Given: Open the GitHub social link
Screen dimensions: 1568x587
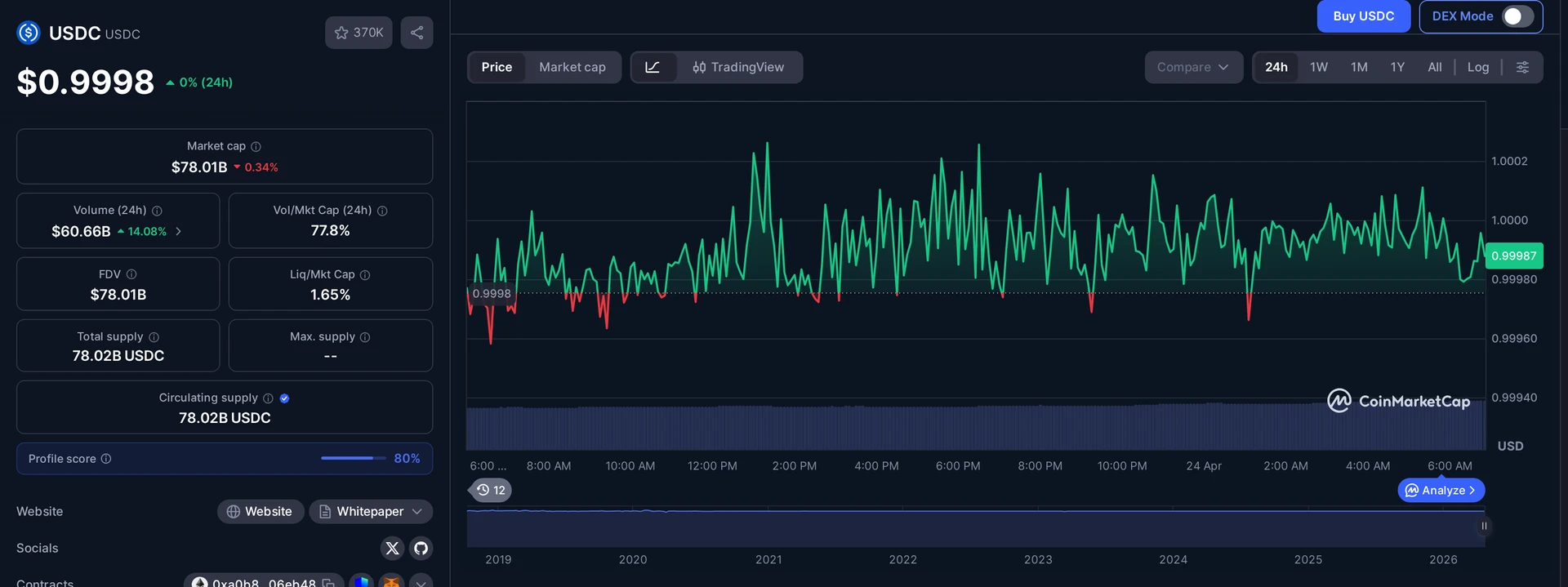Looking at the screenshot, I should [421, 548].
